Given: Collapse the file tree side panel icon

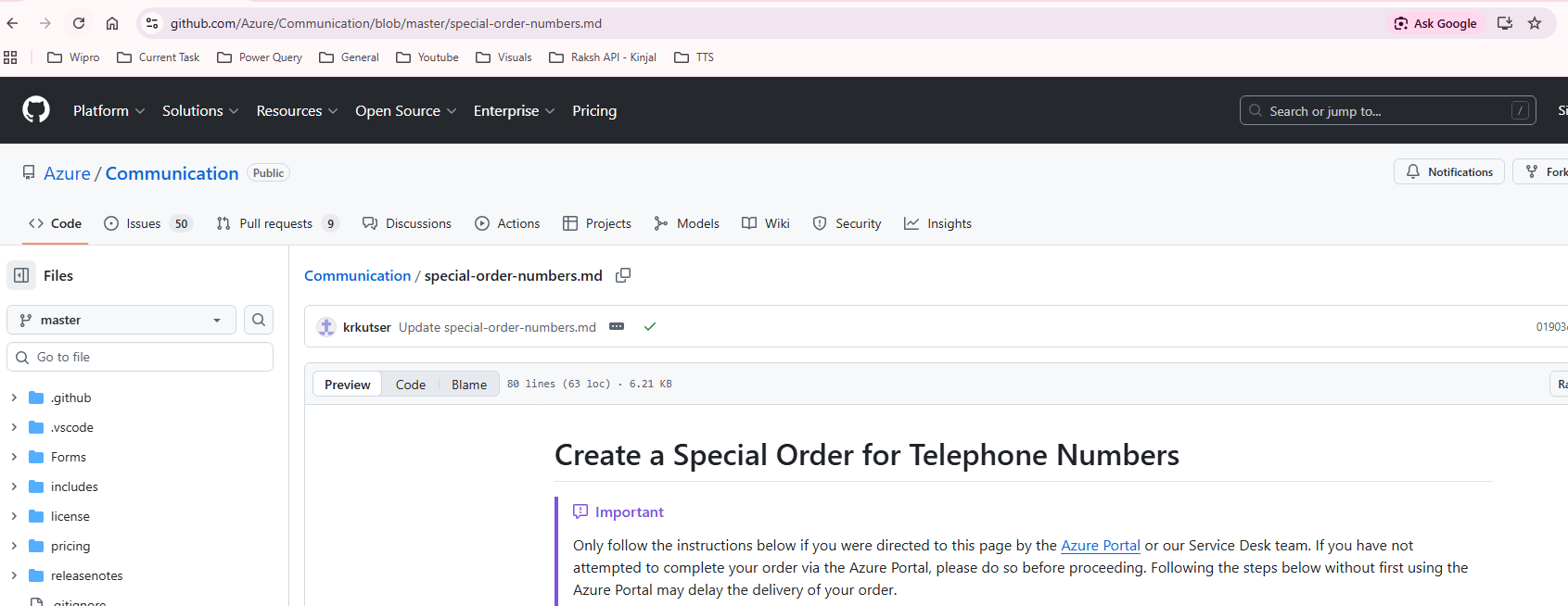Looking at the screenshot, I should point(21,275).
